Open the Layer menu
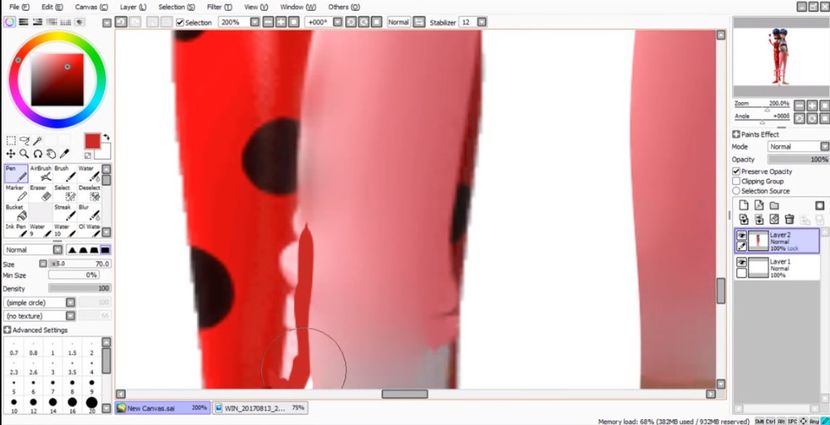 click(x=133, y=7)
